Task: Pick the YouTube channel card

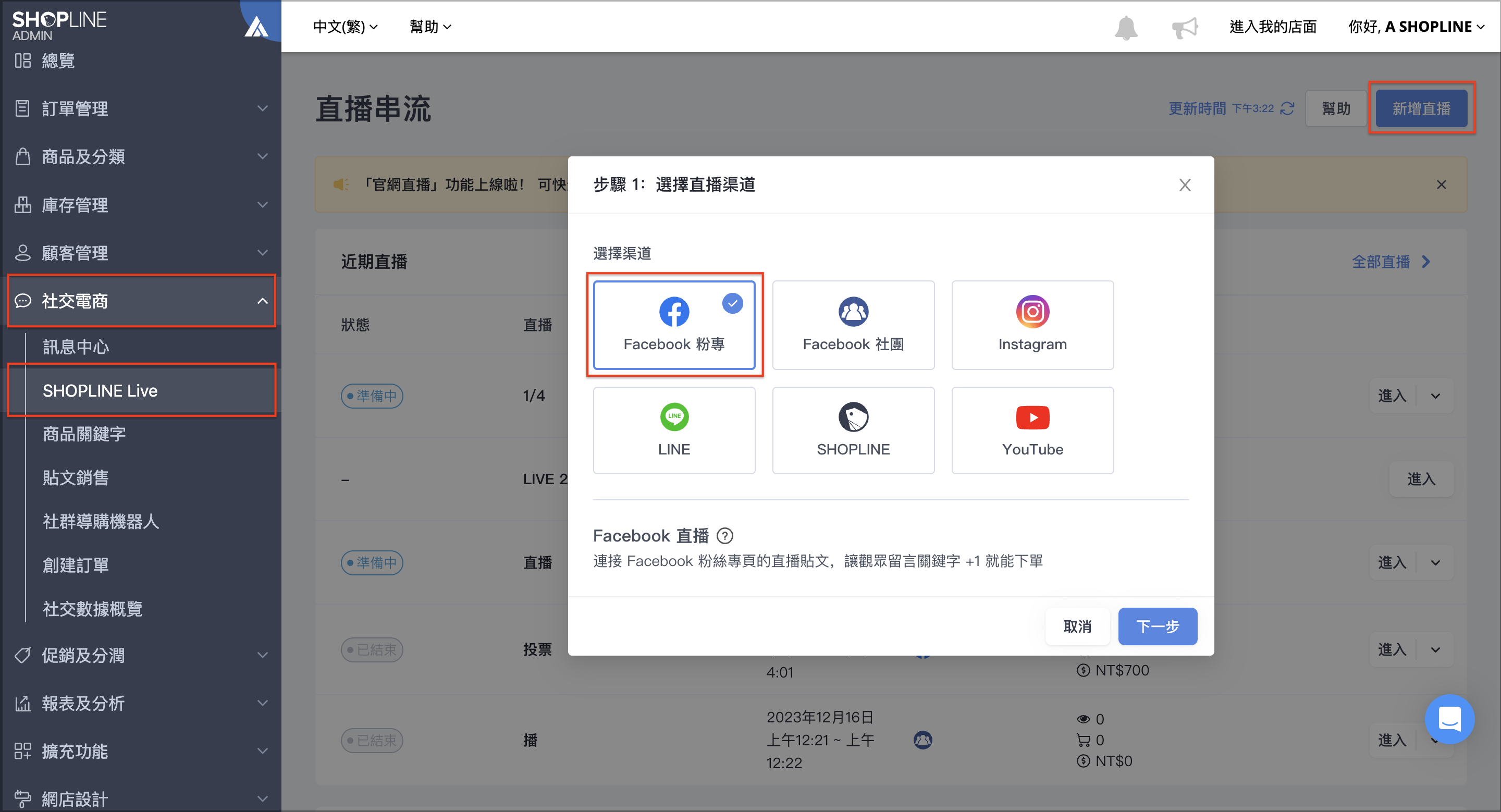Action: pos(1032,430)
